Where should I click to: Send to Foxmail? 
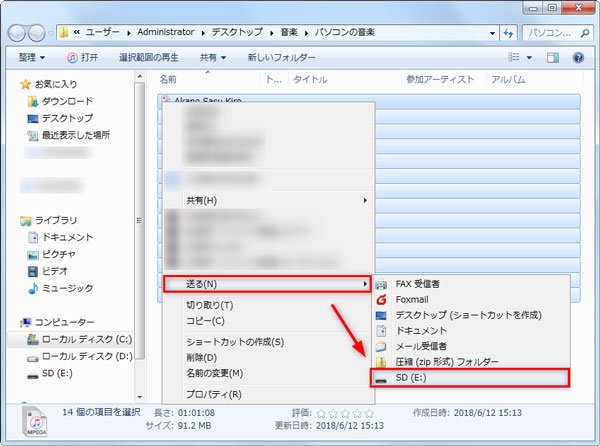point(471,300)
